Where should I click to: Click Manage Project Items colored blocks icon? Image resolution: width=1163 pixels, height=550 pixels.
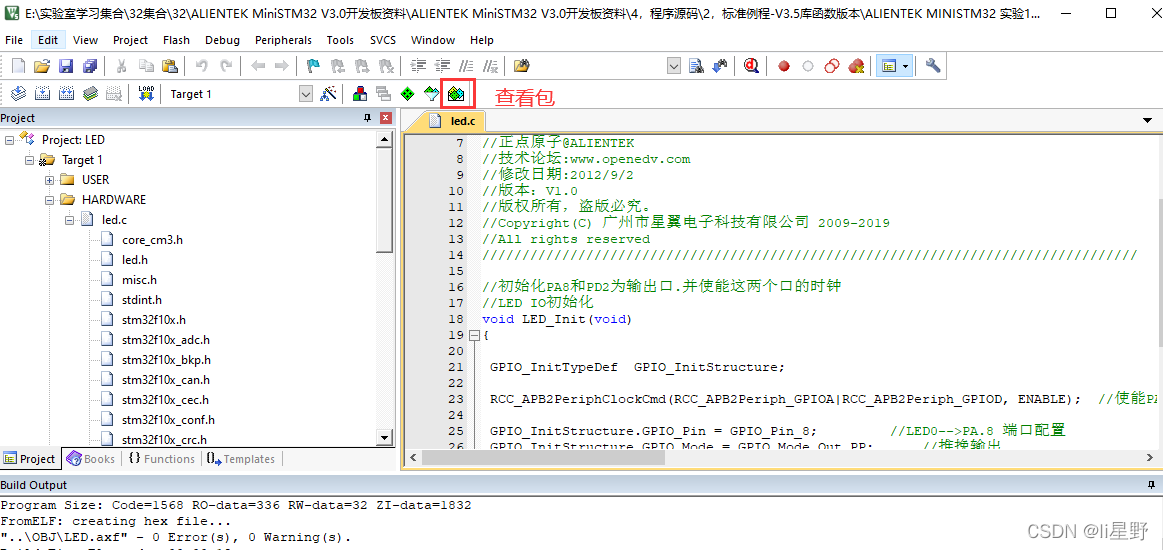click(359, 94)
